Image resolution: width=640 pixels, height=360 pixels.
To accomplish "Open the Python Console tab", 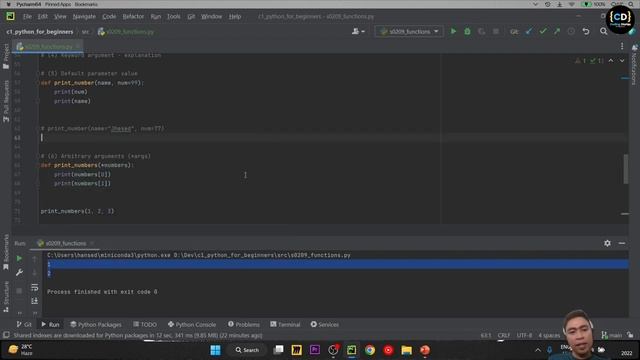I will point(192,324).
